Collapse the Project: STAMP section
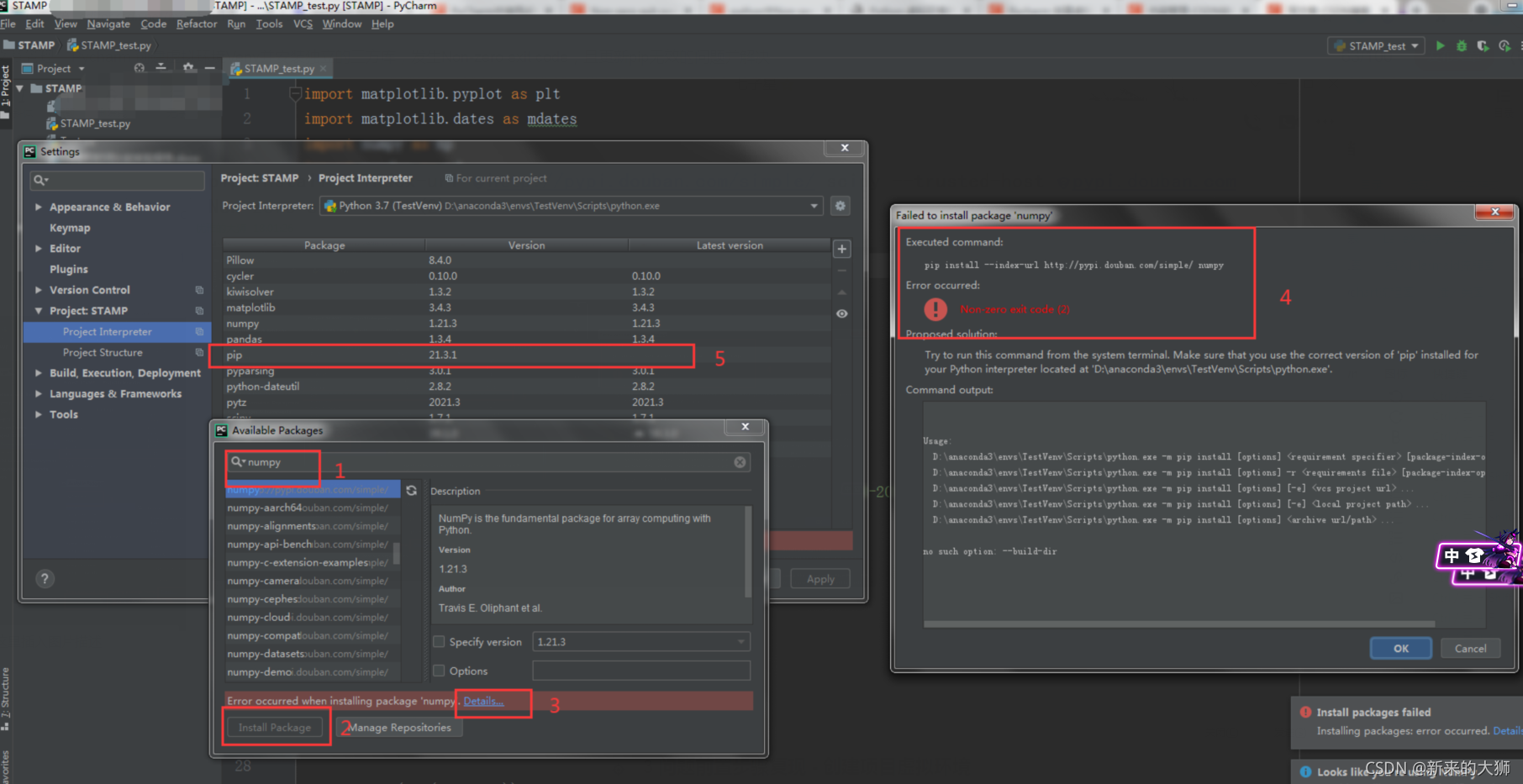The width and height of the screenshot is (1523, 784). [x=39, y=311]
